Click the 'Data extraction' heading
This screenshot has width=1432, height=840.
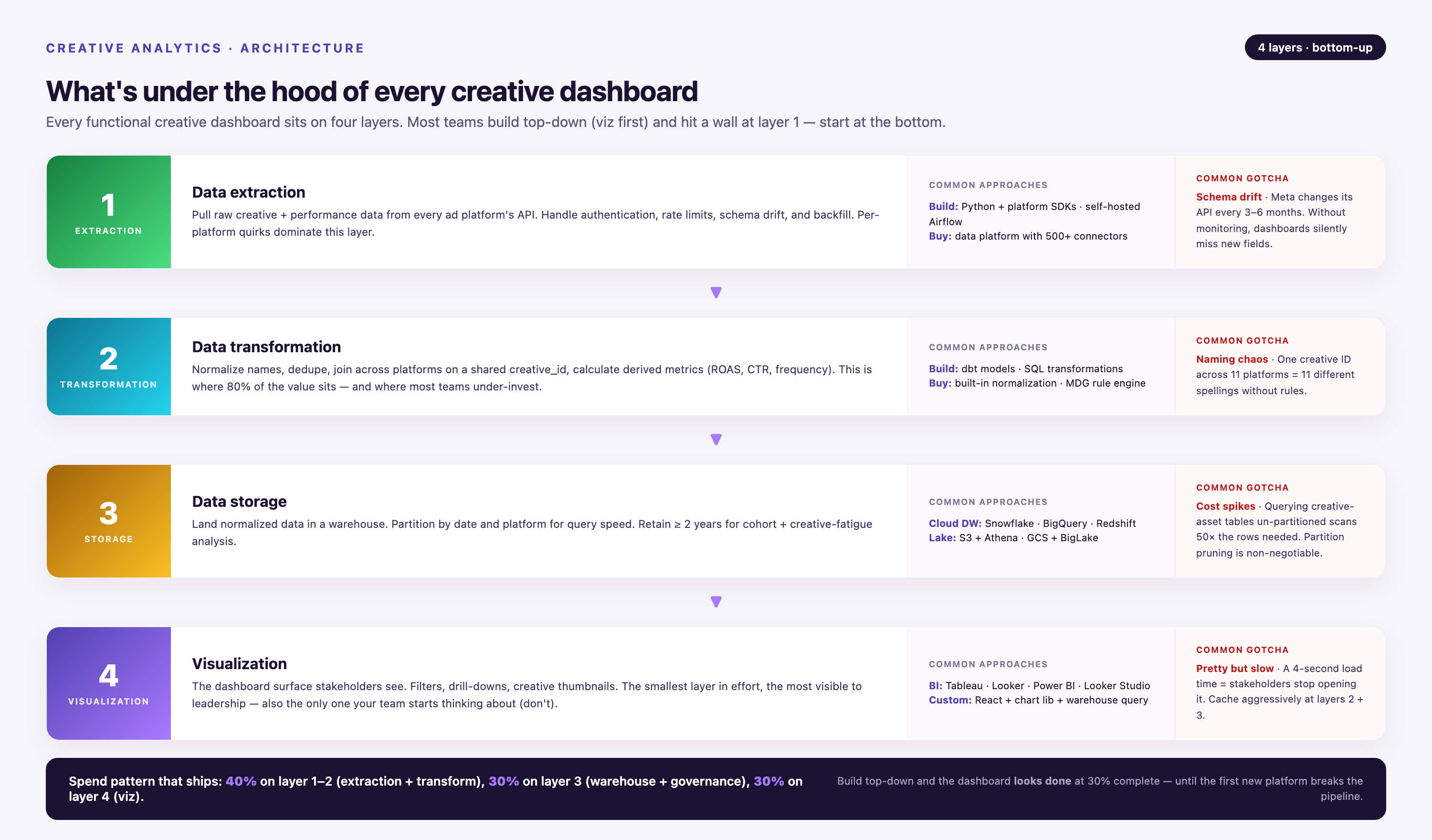(x=248, y=192)
